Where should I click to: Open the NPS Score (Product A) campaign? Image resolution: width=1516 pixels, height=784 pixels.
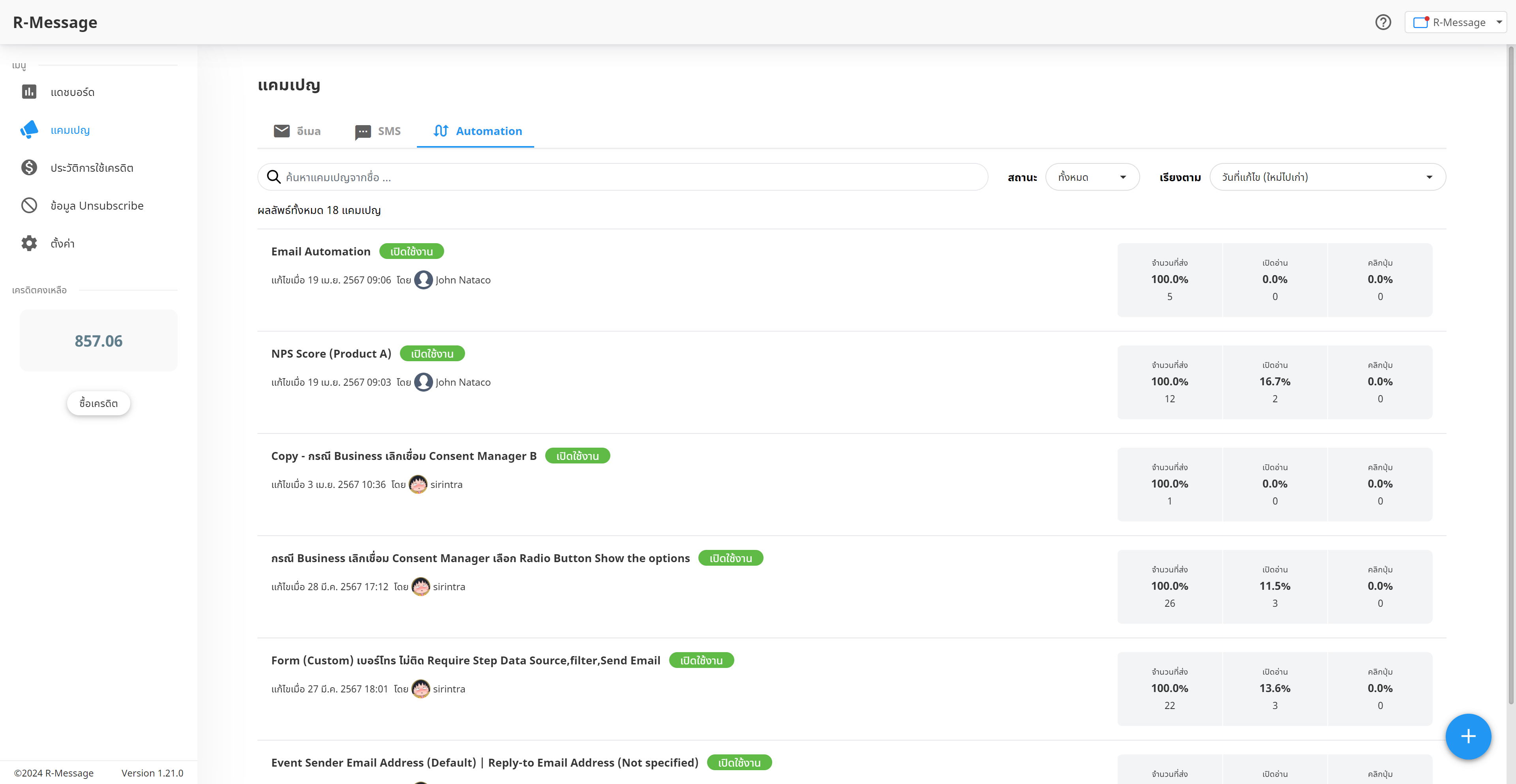point(331,354)
